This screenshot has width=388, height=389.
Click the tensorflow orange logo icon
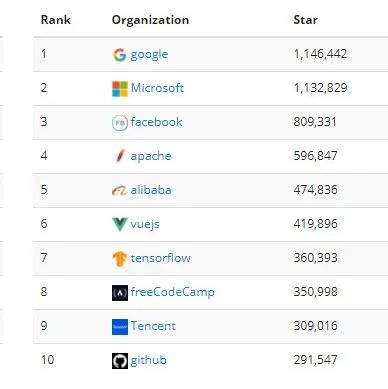click(120, 259)
